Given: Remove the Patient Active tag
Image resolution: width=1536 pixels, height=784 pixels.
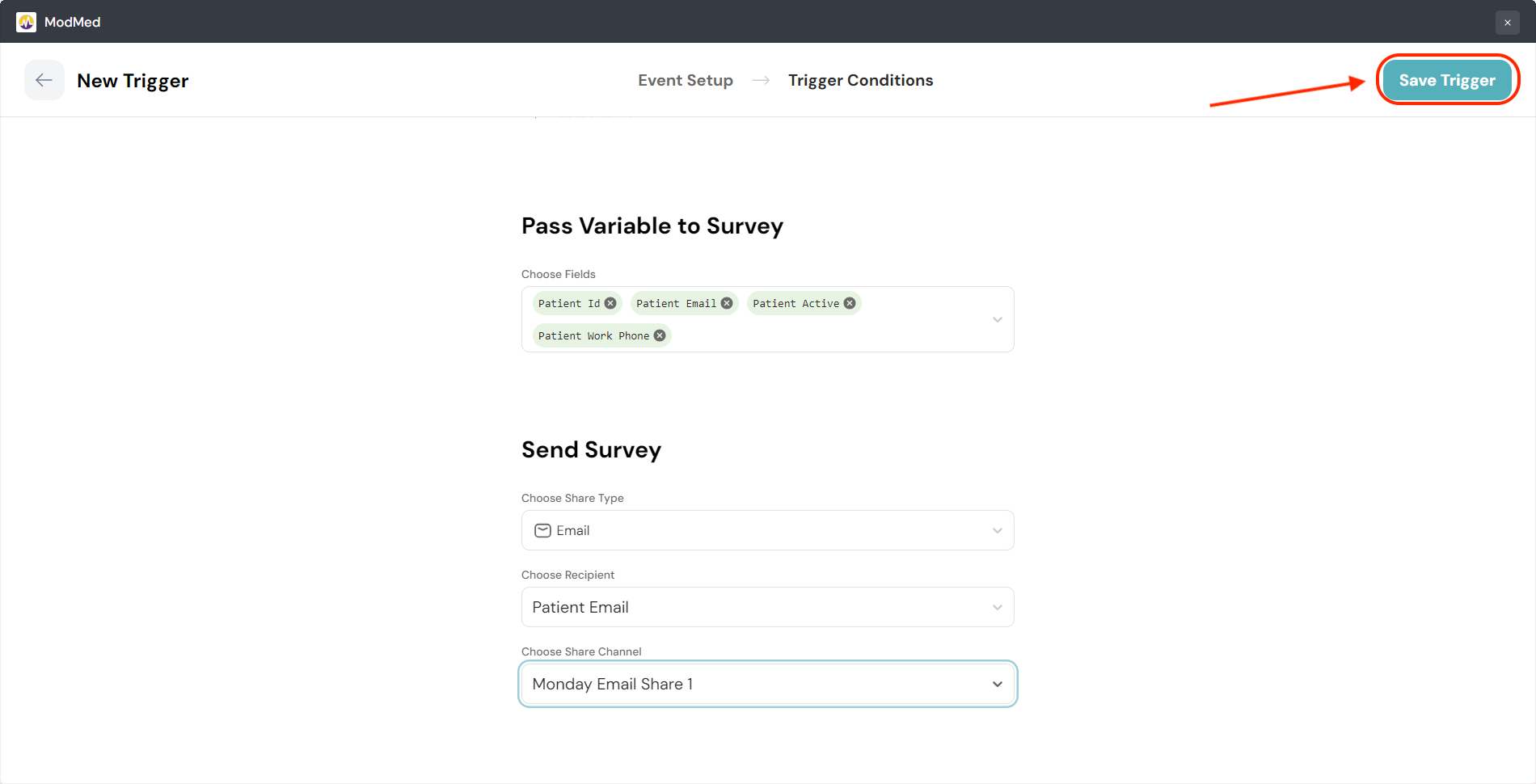Looking at the screenshot, I should (850, 303).
